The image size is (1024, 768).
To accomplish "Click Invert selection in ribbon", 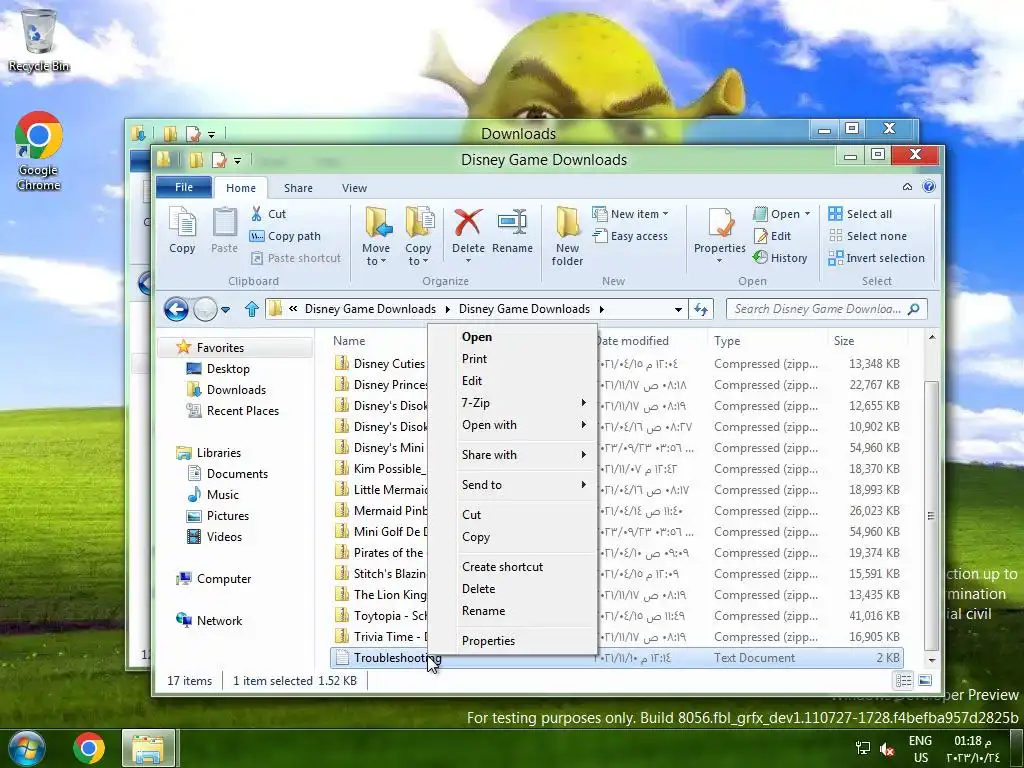I will tap(876, 258).
